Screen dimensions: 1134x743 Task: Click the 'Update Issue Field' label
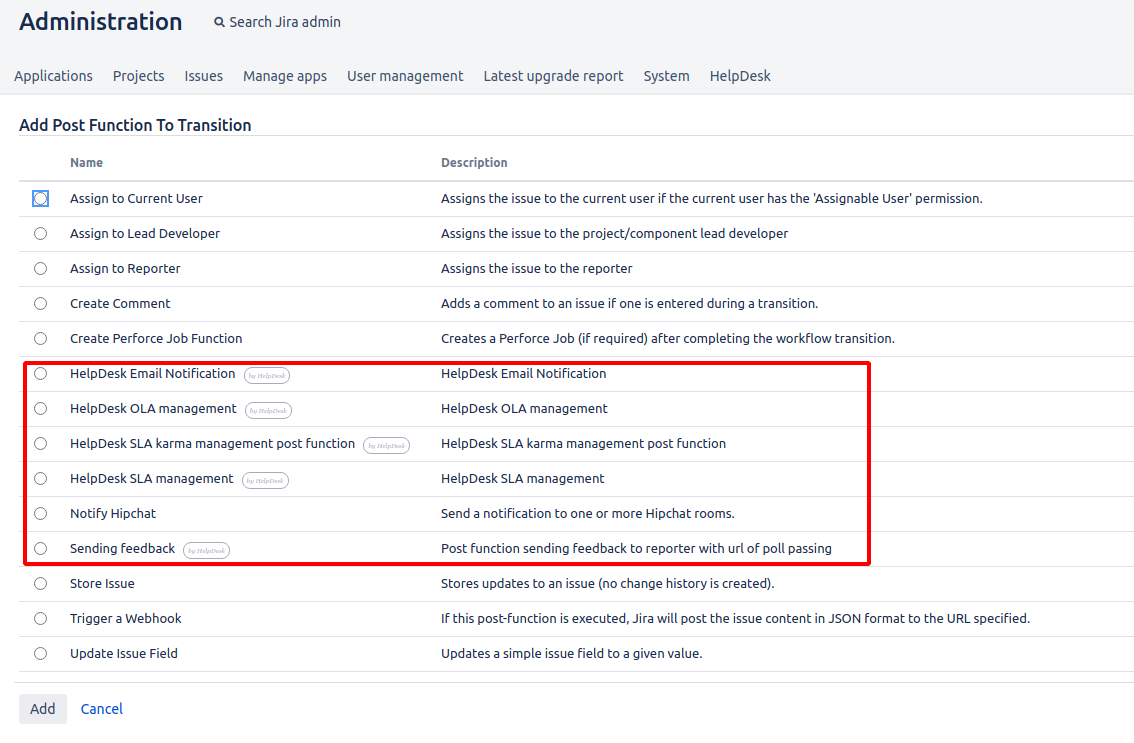click(124, 653)
